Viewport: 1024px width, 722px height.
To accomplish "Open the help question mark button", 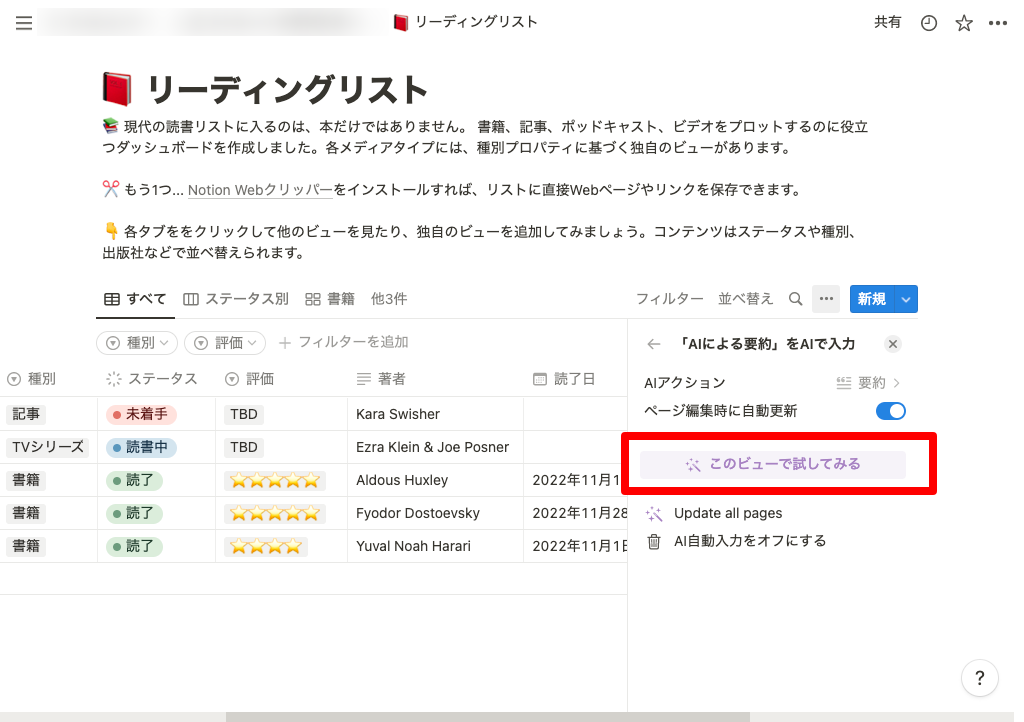I will [979, 678].
